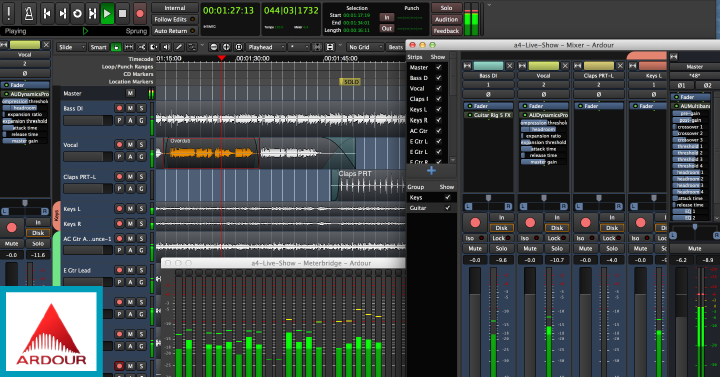This screenshot has height=377, width=720.
Task: Click the green Play transport button
Action: tap(107, 14)
